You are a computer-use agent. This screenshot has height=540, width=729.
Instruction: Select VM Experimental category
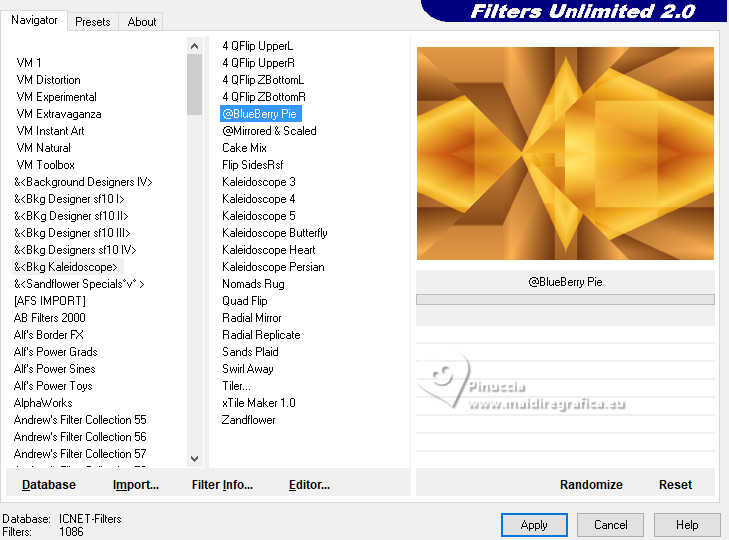tap(56, 97)
